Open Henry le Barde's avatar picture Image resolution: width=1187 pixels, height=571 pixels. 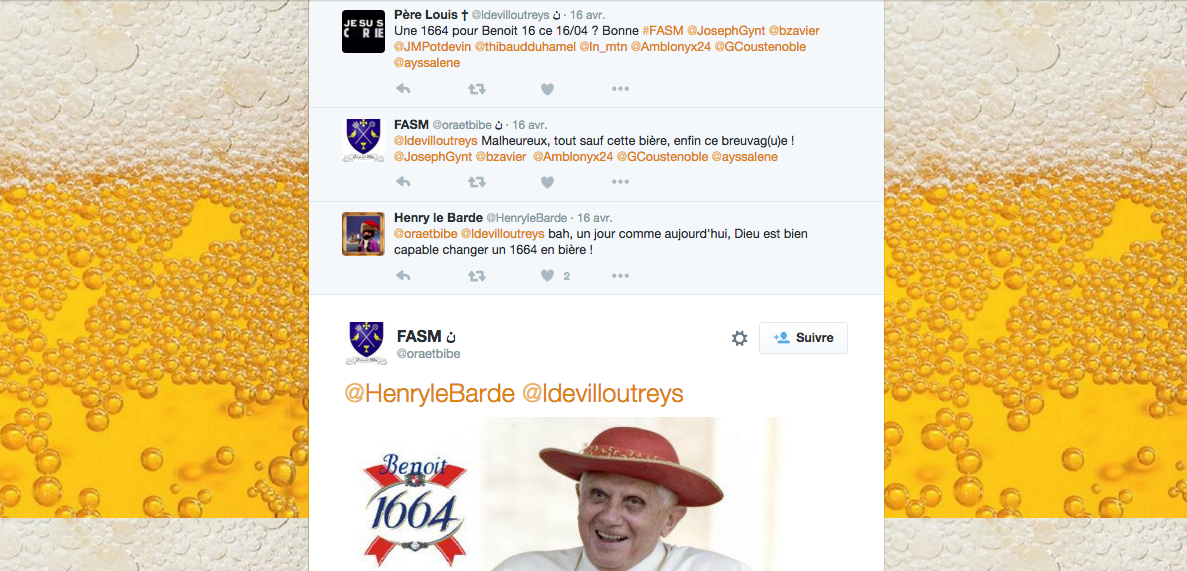point(363,233)
